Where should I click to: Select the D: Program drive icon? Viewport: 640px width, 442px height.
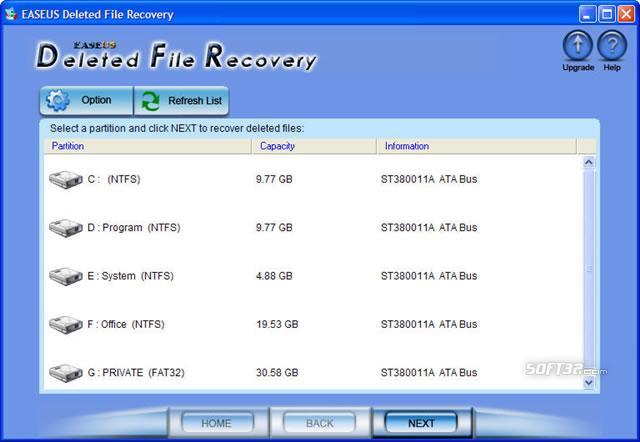(66, 228)
